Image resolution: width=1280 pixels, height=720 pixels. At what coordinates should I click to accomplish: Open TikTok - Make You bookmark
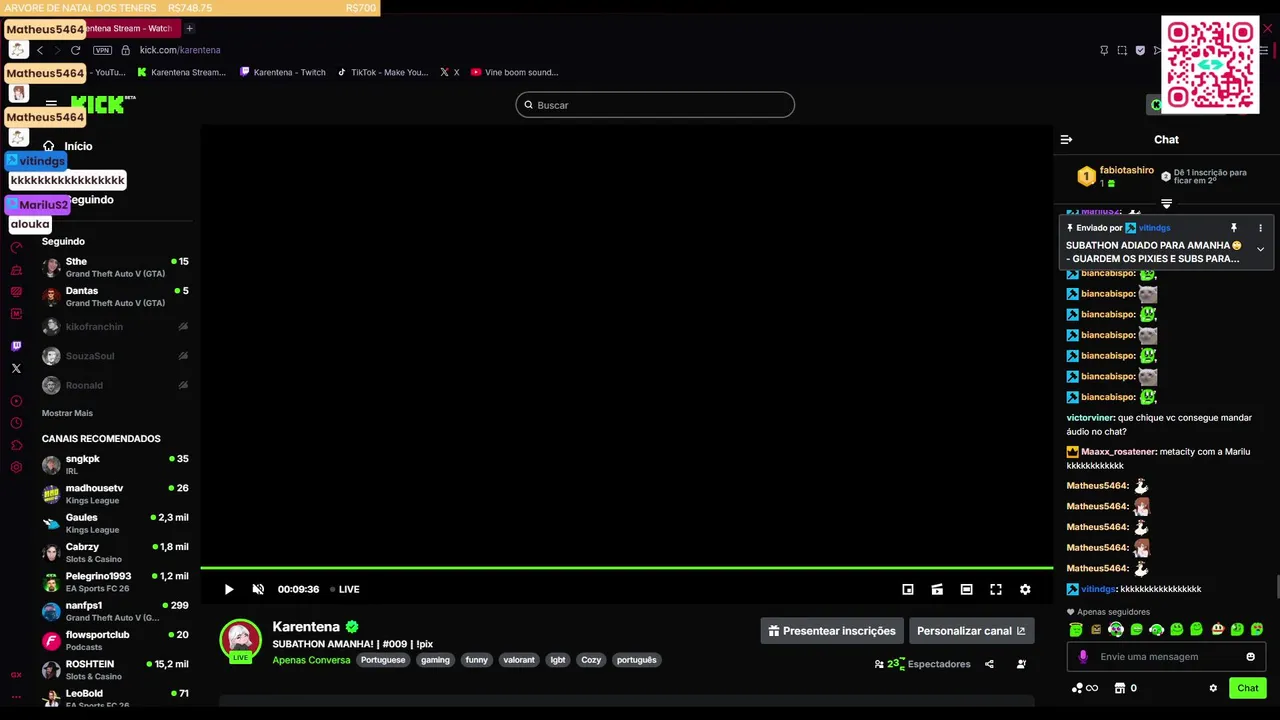click(x=383, y=72)
